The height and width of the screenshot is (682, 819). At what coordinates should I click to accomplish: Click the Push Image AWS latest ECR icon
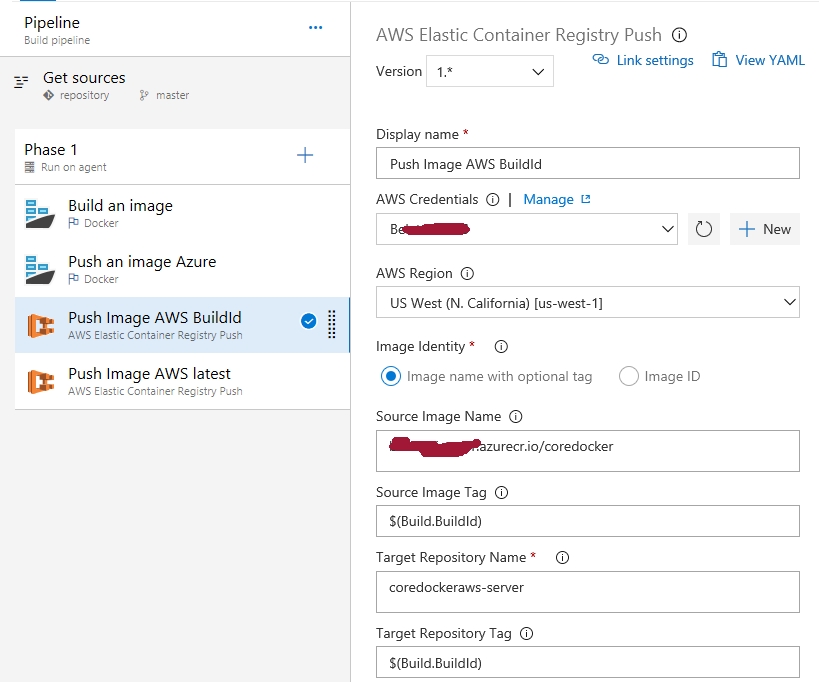(x=41, y=382)
